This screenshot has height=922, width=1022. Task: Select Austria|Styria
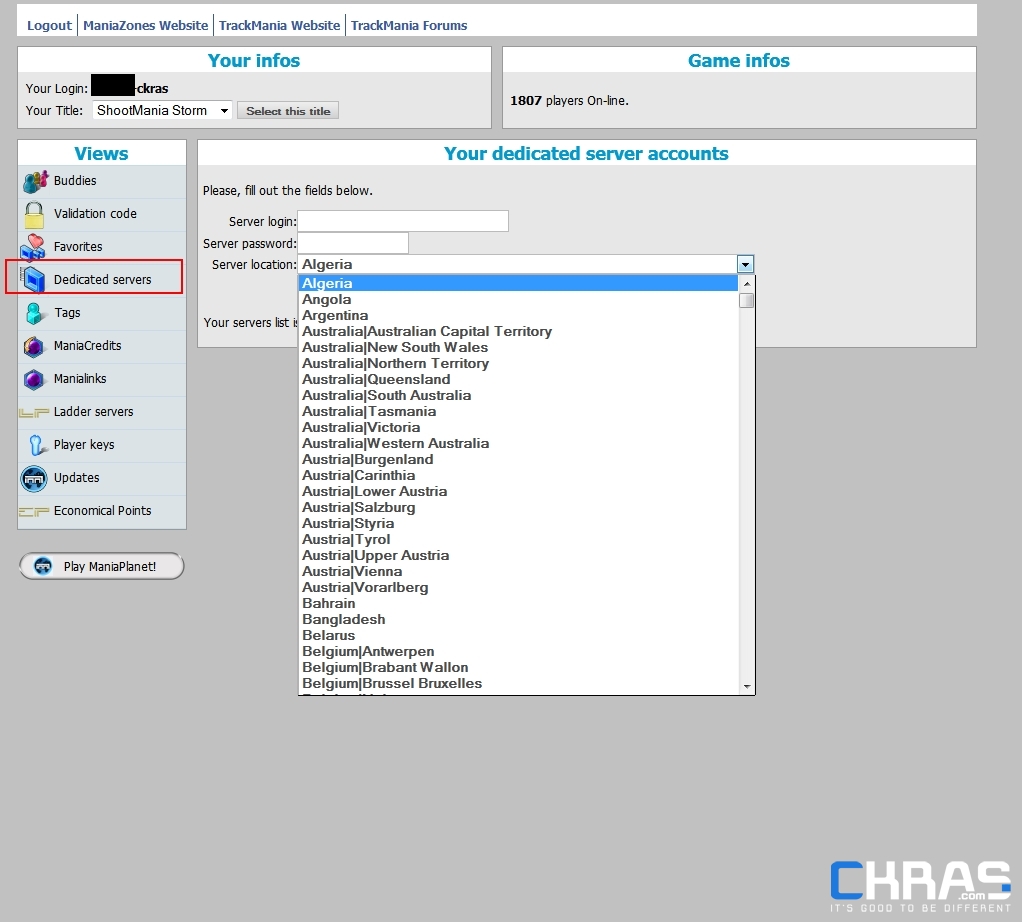click(518, 523)
